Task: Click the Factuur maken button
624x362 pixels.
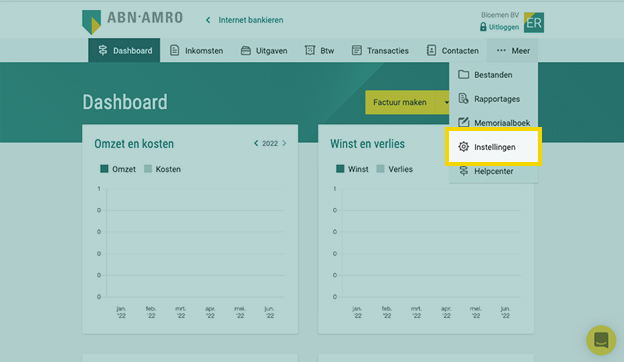Action: point(400,102)
